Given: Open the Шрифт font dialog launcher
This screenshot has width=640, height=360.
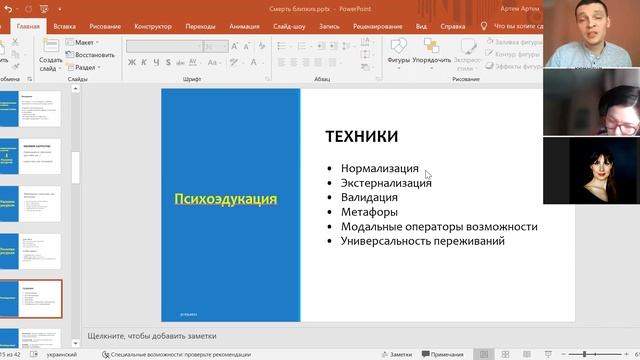Looking at the screenshot, I should 268,79.
